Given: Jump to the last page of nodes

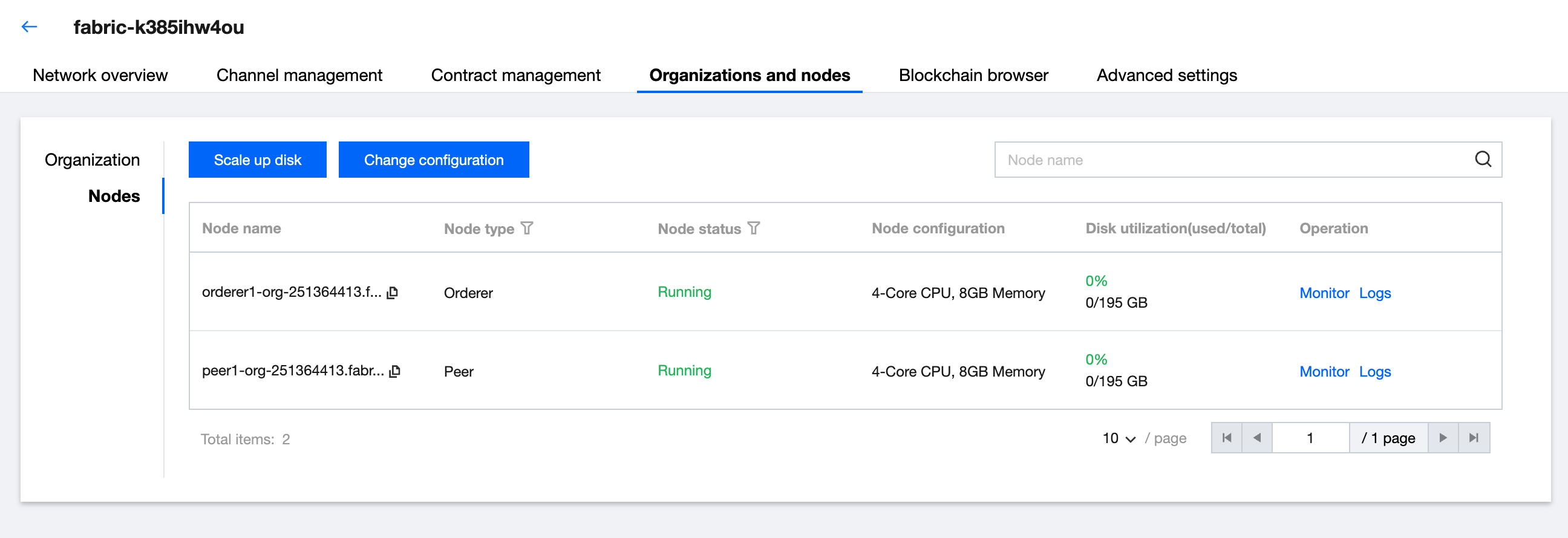Looking at the screenshot, I should pyautogui.click(x=1474, y=438).
